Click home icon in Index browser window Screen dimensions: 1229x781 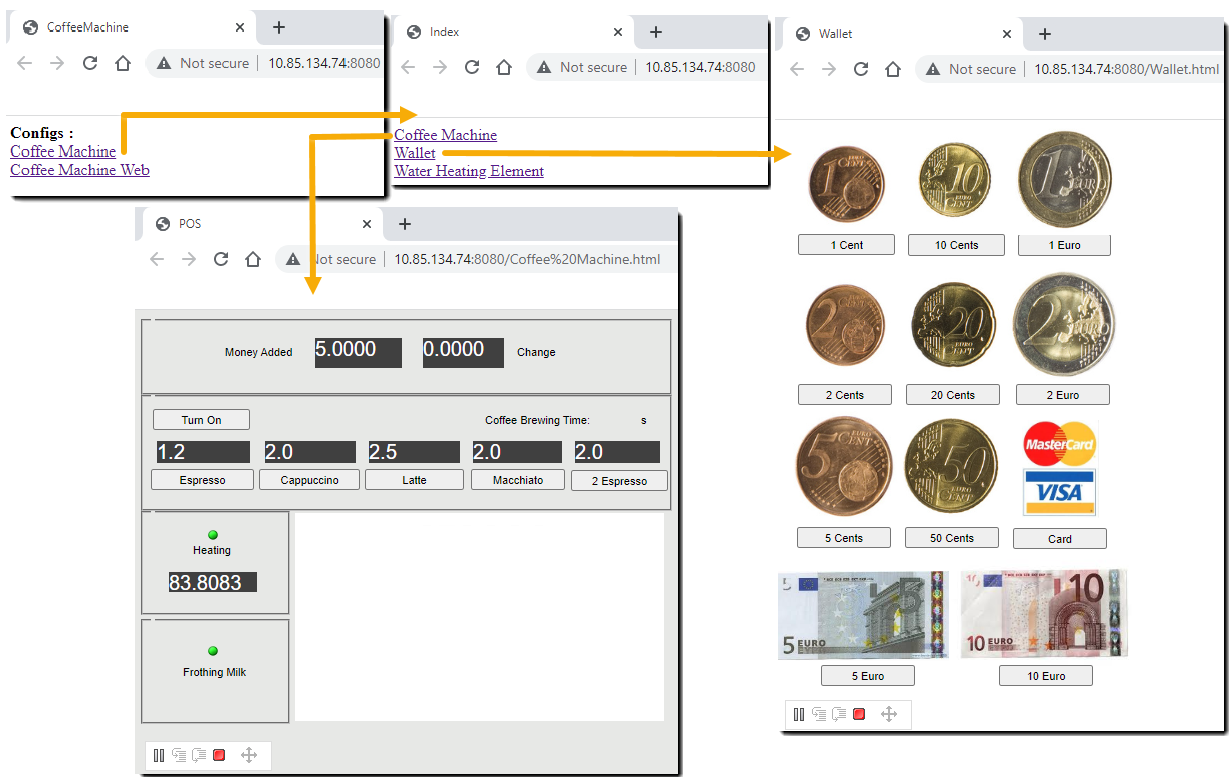pos(504,67)
